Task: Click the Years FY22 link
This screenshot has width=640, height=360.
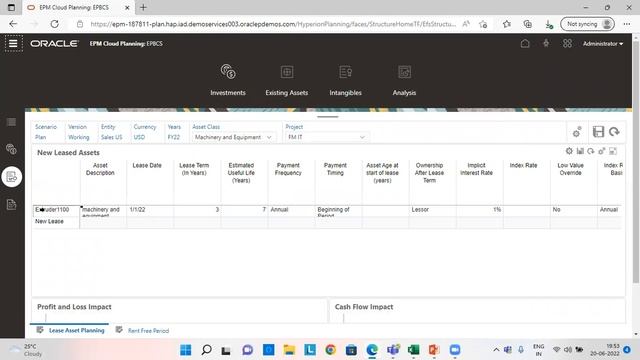Action: point(173,137)
